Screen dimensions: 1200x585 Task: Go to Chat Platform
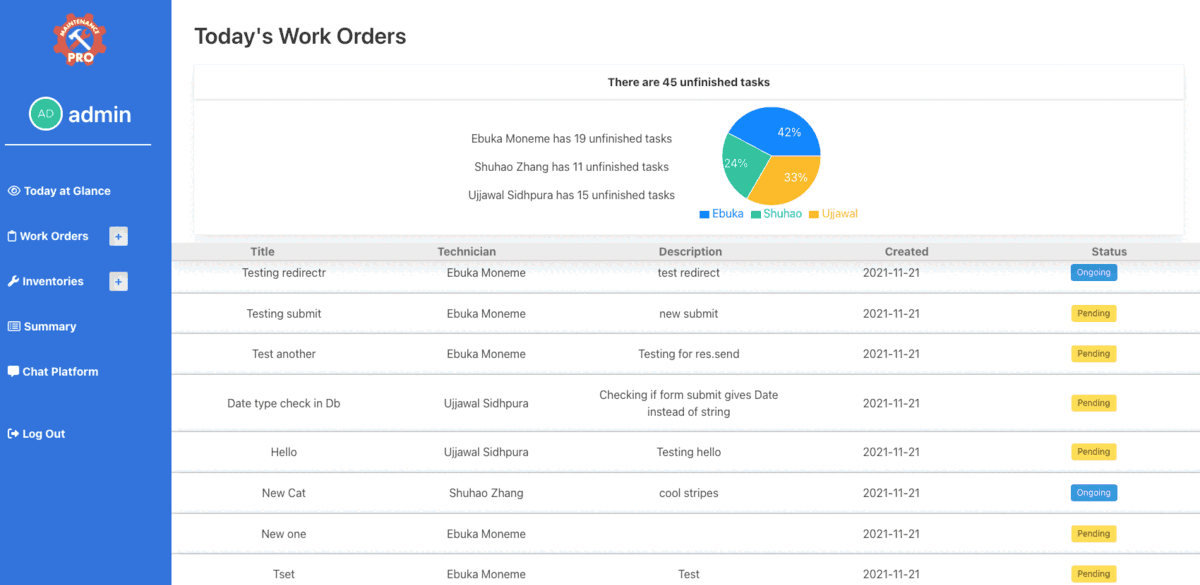point(60,372)
